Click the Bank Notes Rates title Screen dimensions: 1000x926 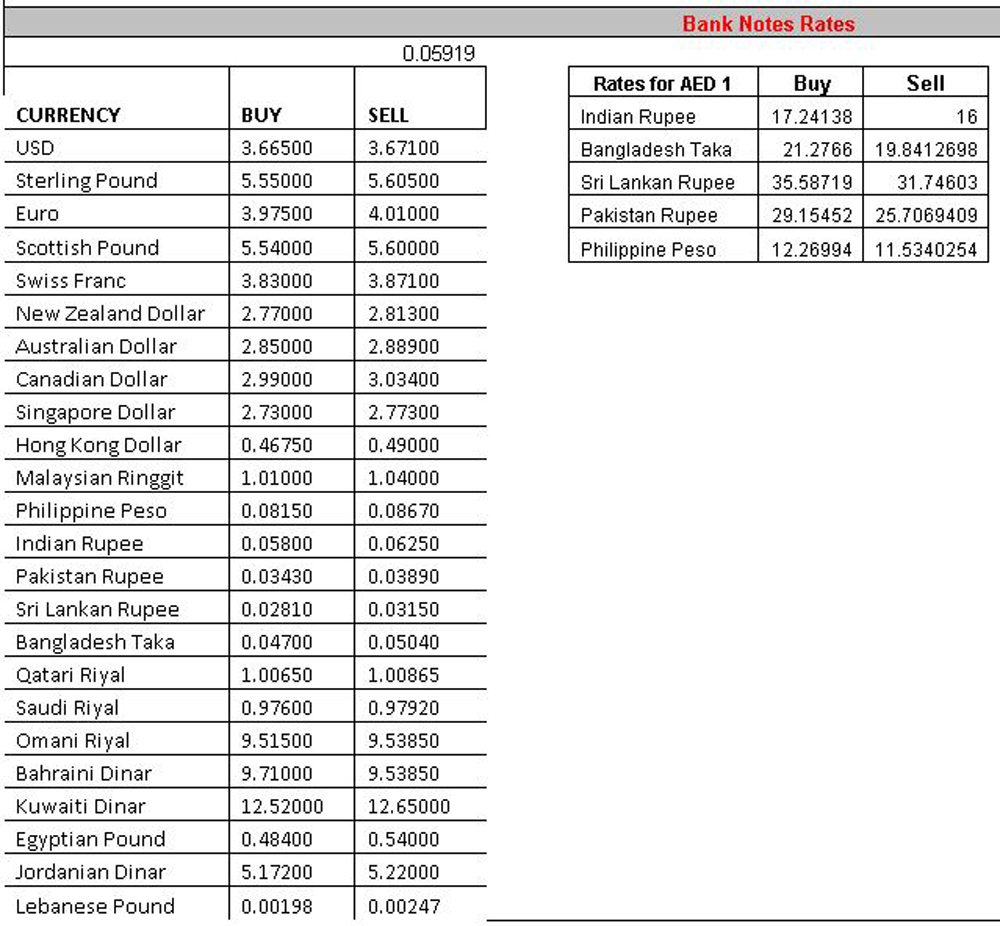click(x=768, y=24)
